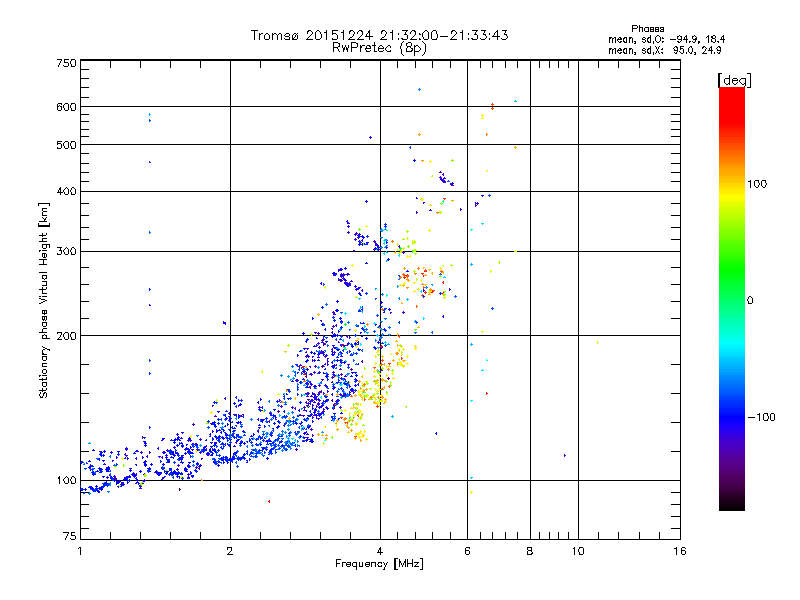
Task: Click the '200' y-axis tick label
Action: (66, 336)
